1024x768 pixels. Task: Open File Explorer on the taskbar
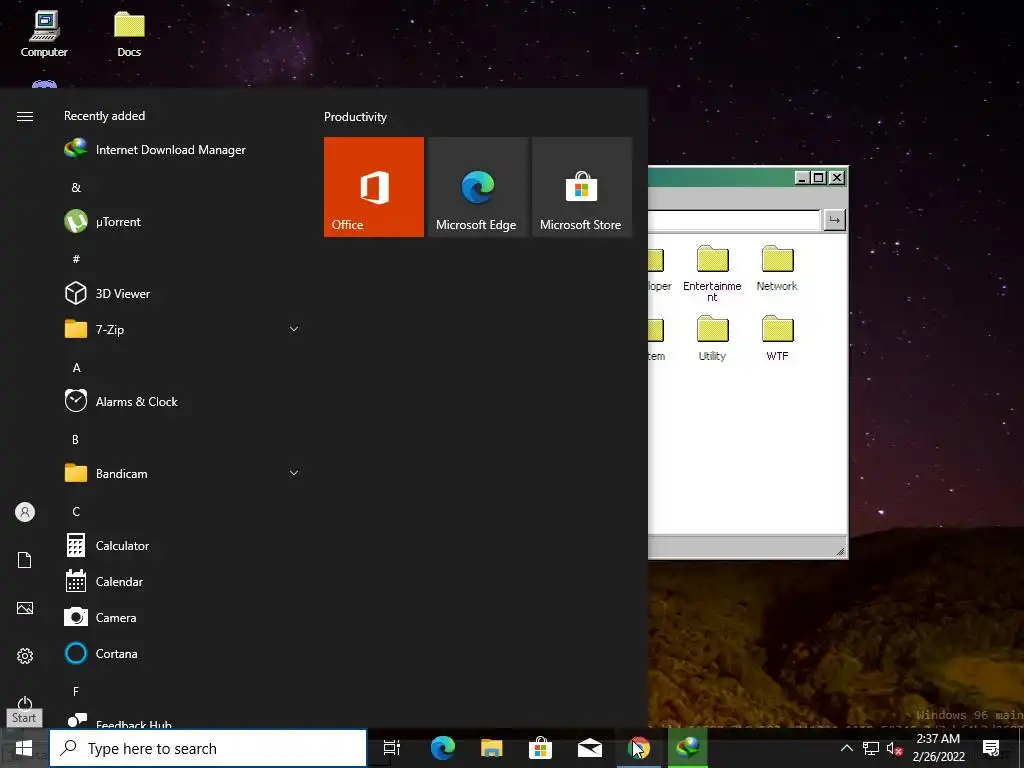[492, 748]
